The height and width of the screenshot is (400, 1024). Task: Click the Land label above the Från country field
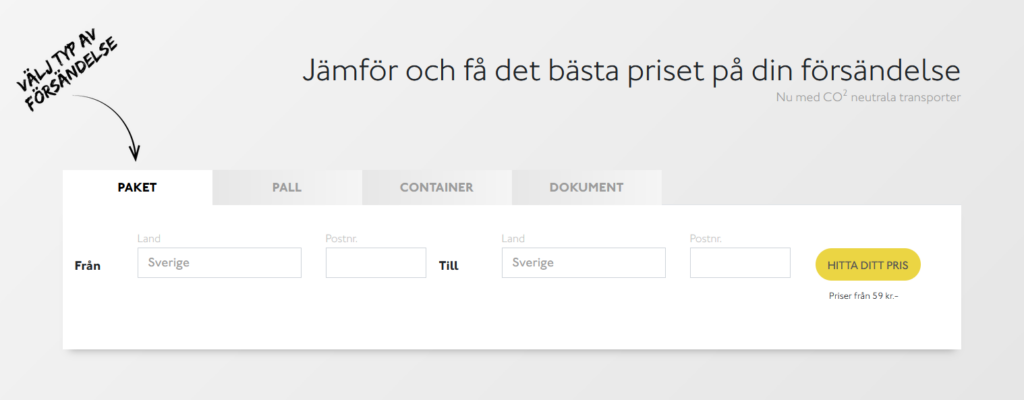point(149,239)
